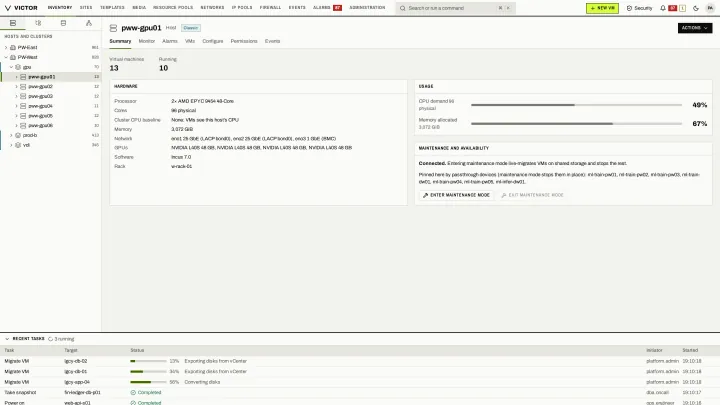This screenshot has width=720, height=405.
Task: Switch to the second sidebar tree view icon
Action: [38, 23]
